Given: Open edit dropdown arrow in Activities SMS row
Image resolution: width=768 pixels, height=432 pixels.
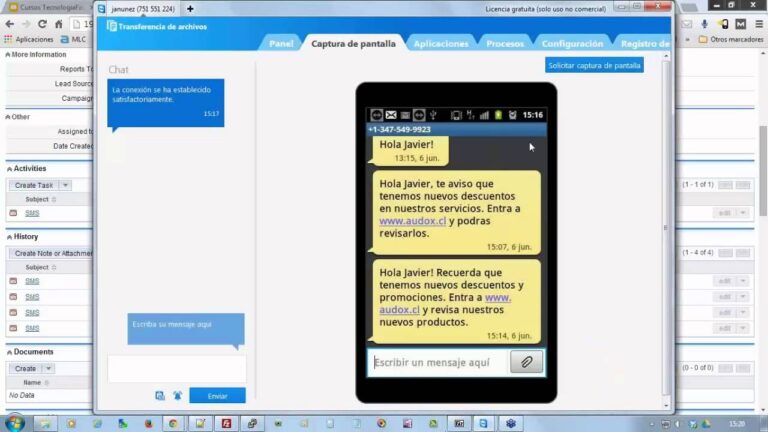Looking at the screenshot, I should click(x=743, y=213).
